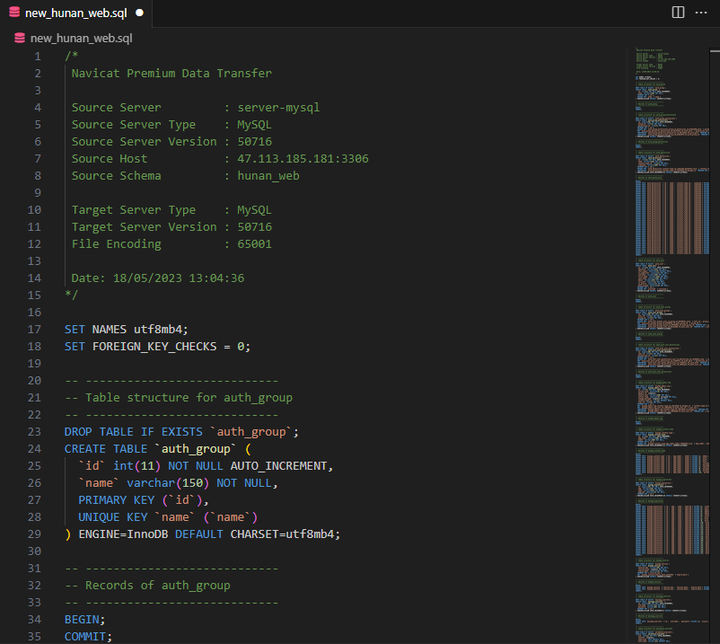Click the DROP TABLE IF EXISTS statement
This screenshot has width=720, height=644.
182,432
